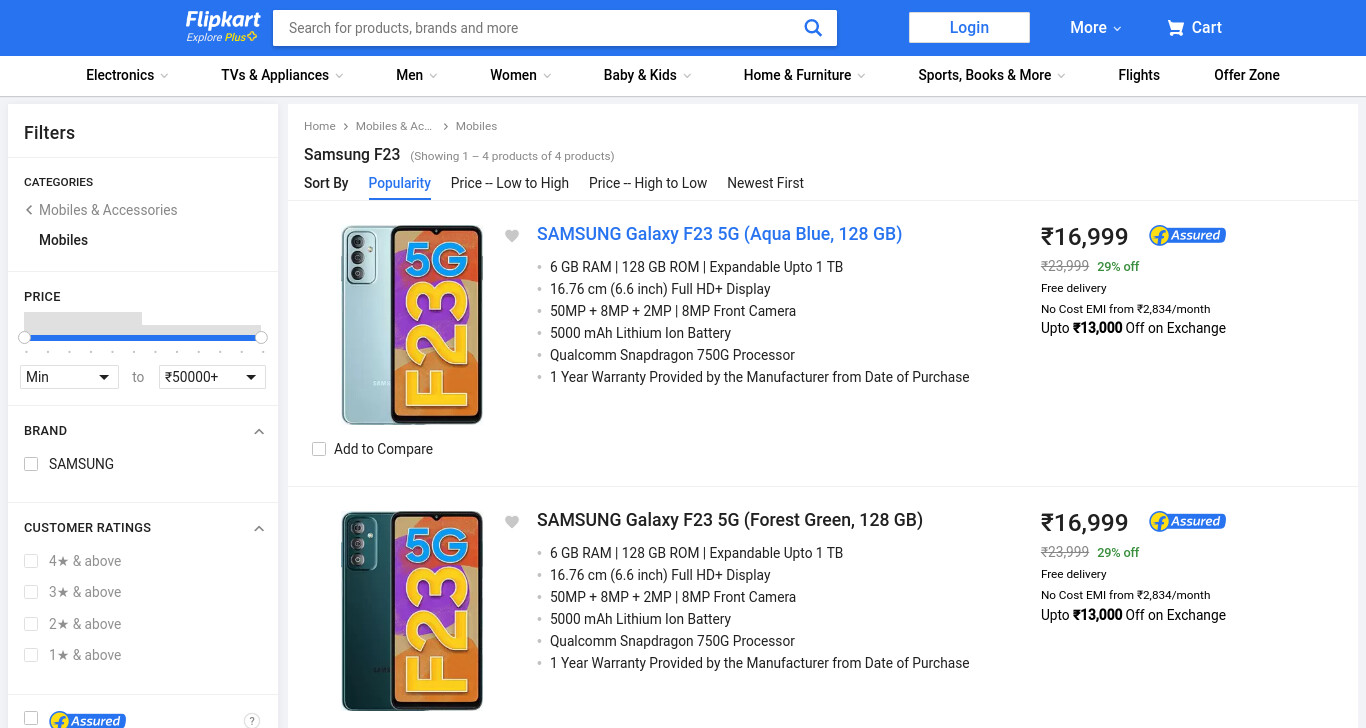The image size is (1366, 728).
Task: Click the Explore Plus icon under the logo
Action: click(252, 37)
